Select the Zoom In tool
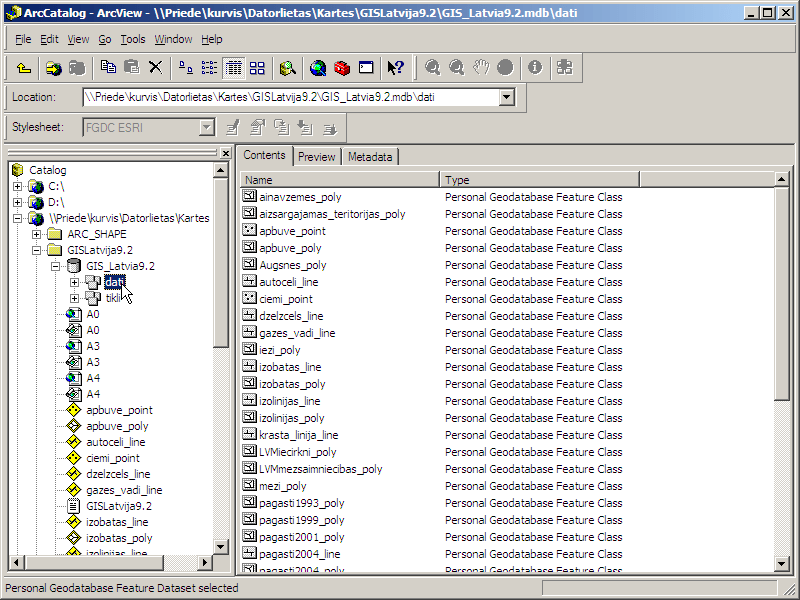 (x=433, y=68)
